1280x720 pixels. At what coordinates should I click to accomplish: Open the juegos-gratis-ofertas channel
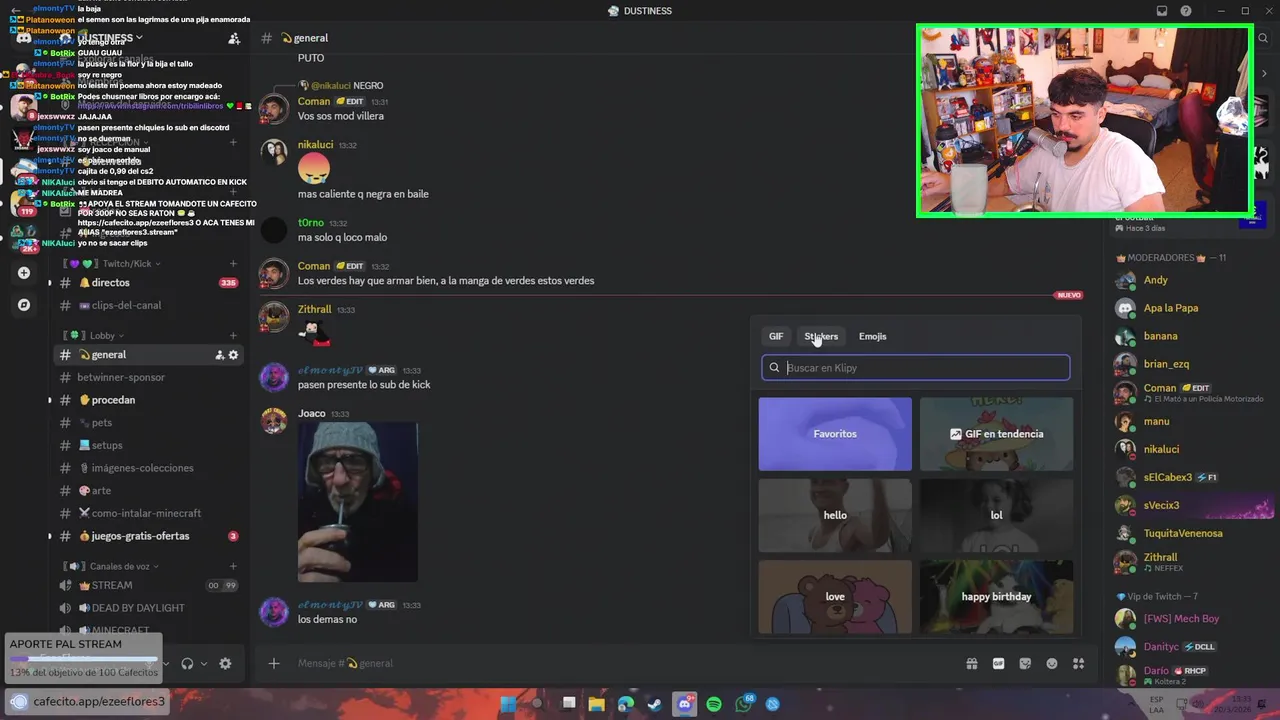pos(148,536)
